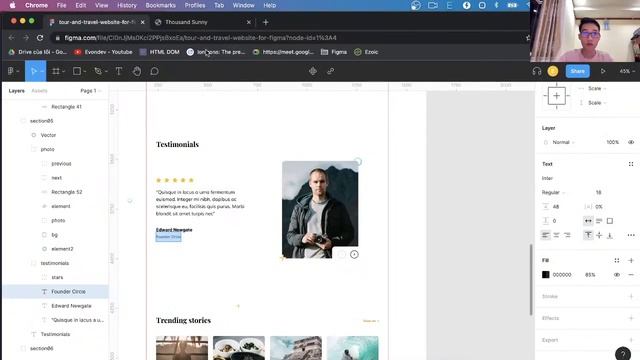Select the Hand tool
This screenshot has width=640, height=360.
pyautogui.click(x=137, y=71)
